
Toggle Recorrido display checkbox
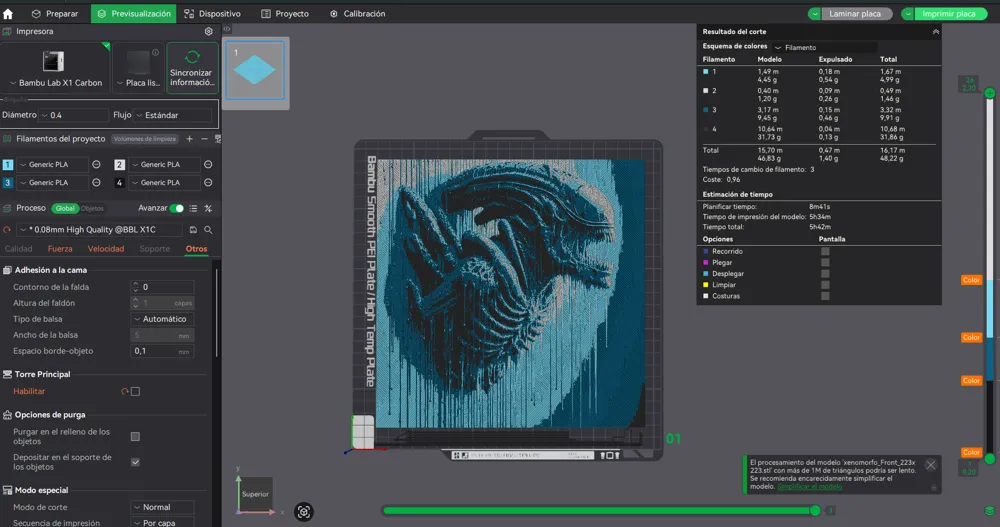pos(825,251)
